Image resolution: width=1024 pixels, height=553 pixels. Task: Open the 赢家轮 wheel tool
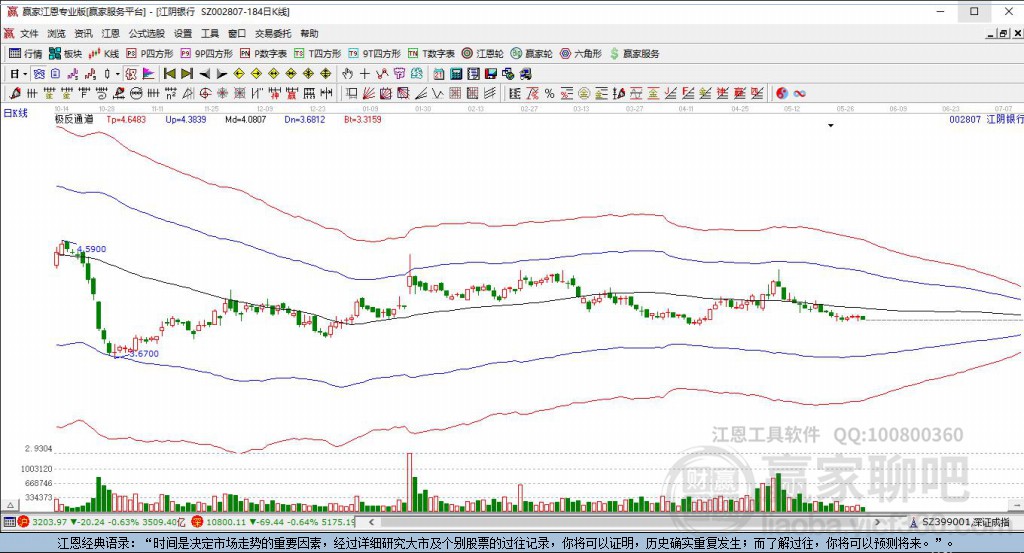click(532, 54)
